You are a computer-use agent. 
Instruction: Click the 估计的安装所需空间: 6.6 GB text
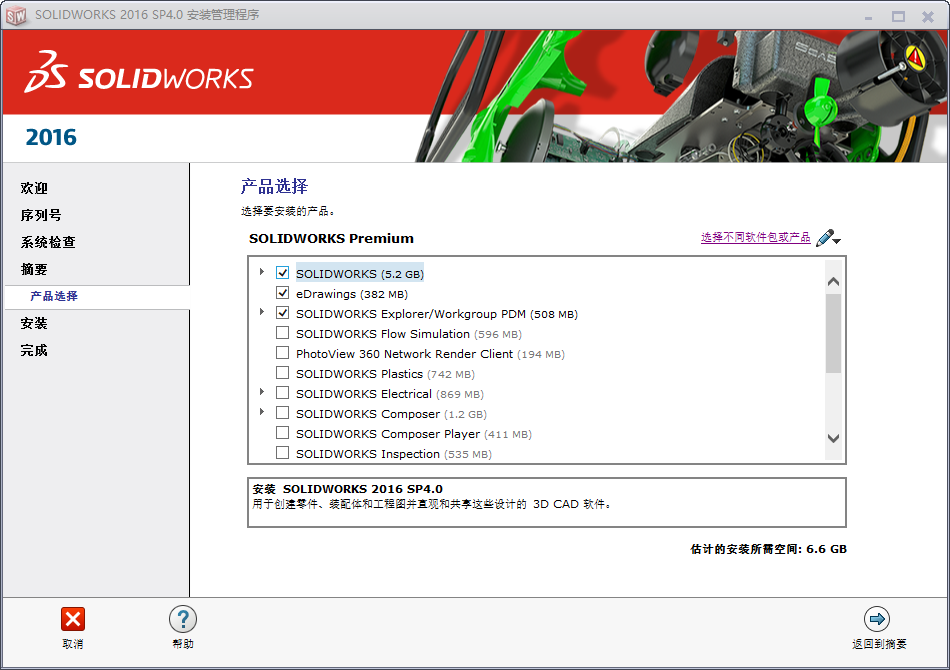[x=768, y=549]
